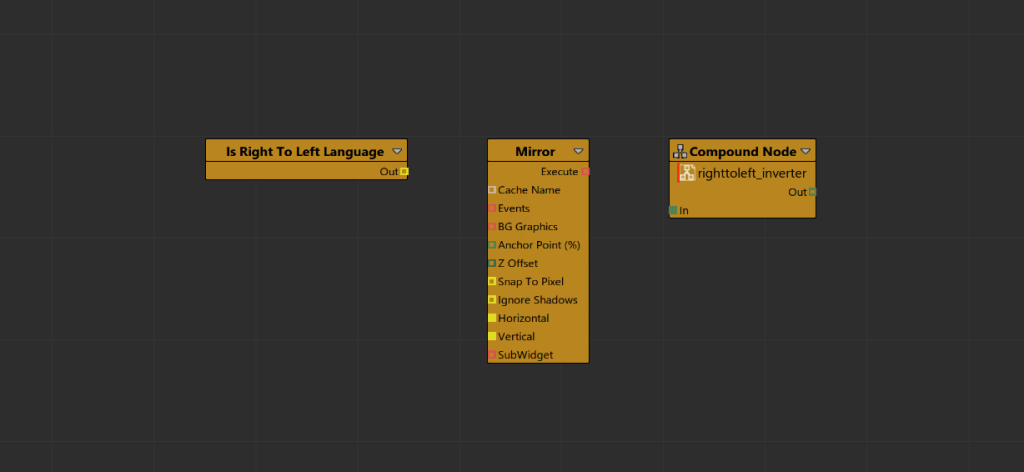Screen dimensions: 1024x472
Task: Click the righttoleft_inverter label
Action: 752,174
